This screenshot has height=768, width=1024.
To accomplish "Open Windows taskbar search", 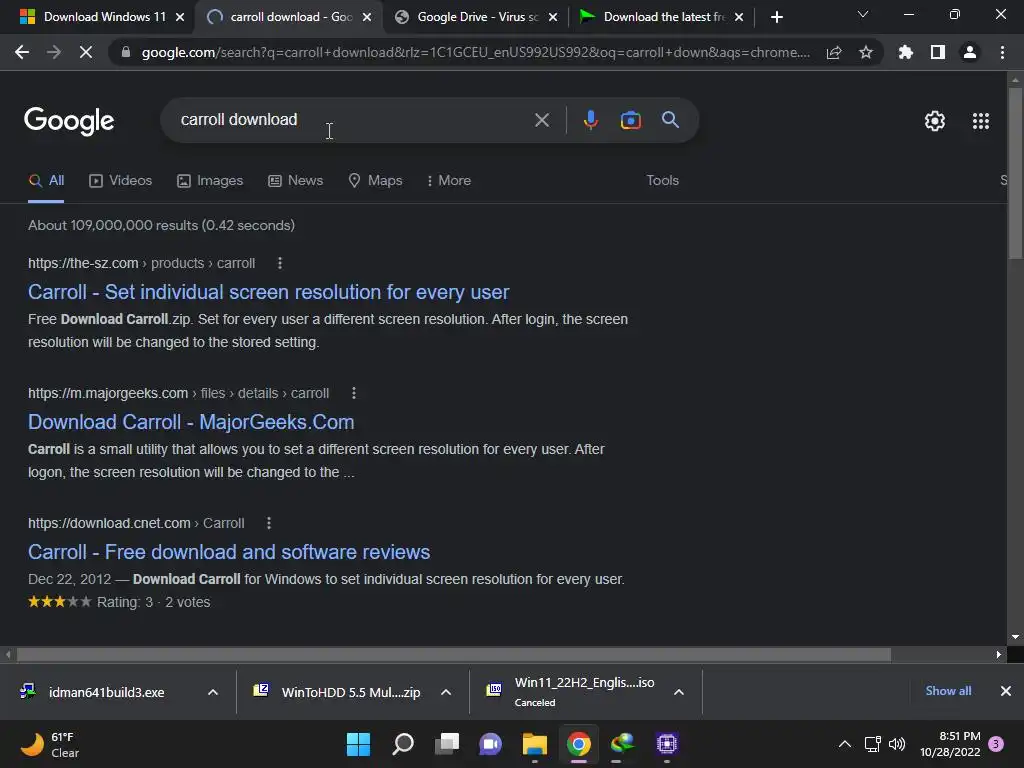I will click(403, 744).
